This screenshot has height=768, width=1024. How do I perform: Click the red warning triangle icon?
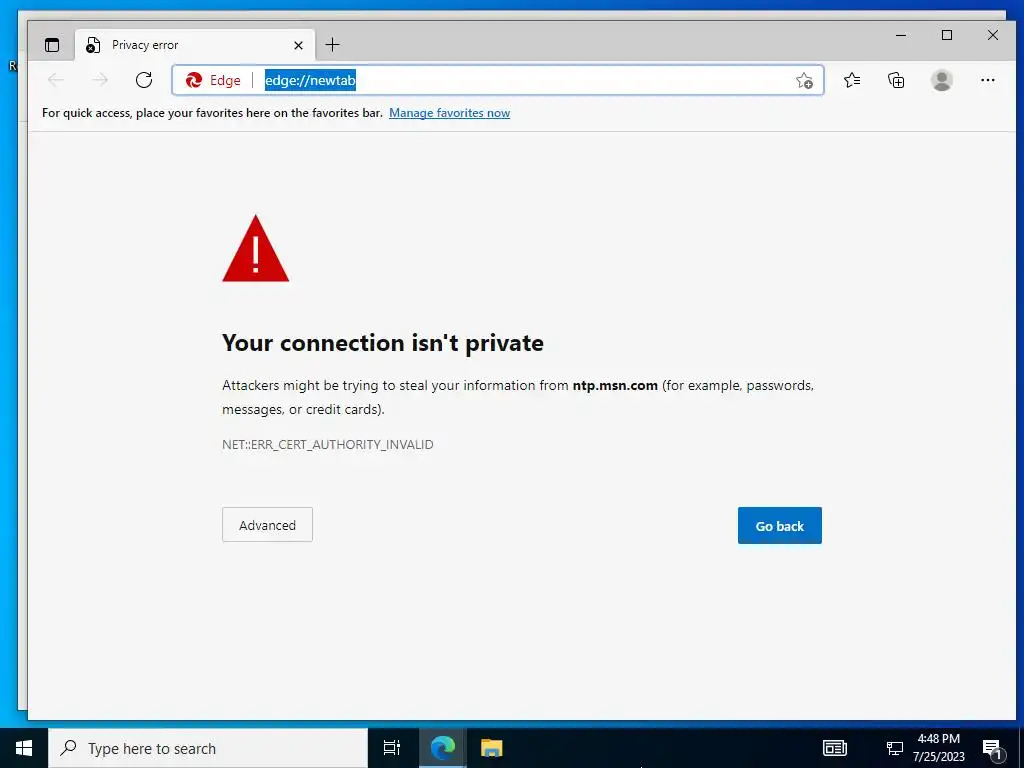coord(255,249)
